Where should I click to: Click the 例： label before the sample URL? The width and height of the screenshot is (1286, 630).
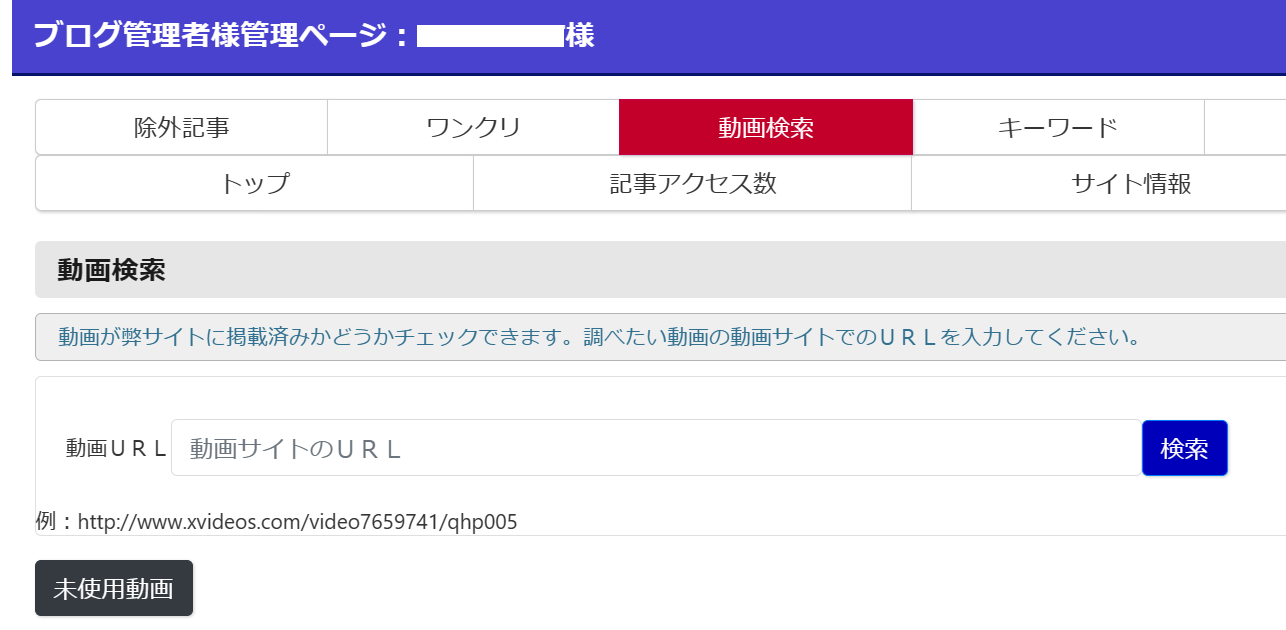[55, 522]
